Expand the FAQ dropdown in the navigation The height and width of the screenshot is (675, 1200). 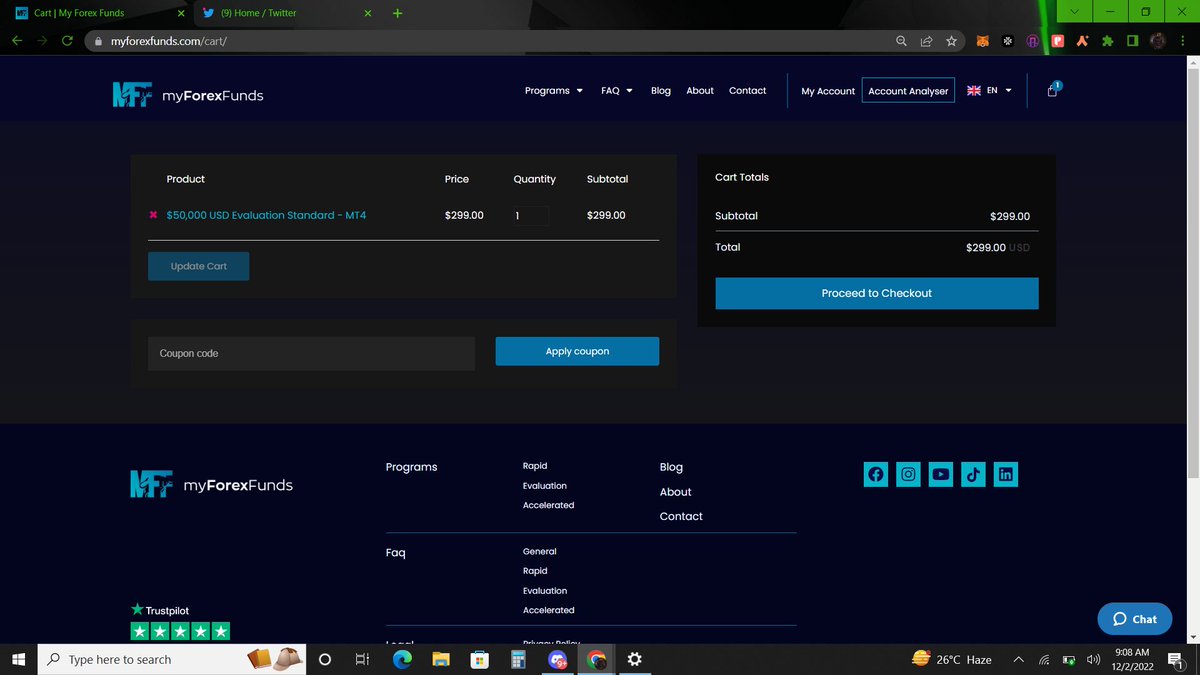(x=616, y=91)
